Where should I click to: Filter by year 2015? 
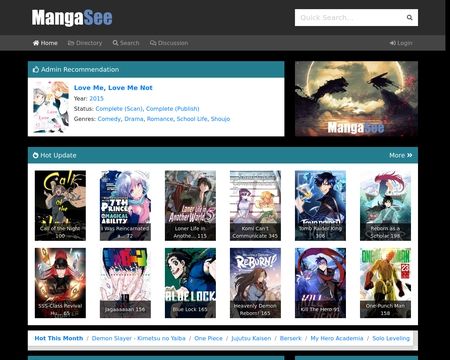(97, 98)
